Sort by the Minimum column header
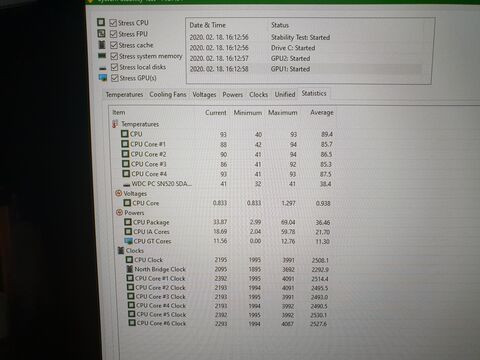 point(248,113)
